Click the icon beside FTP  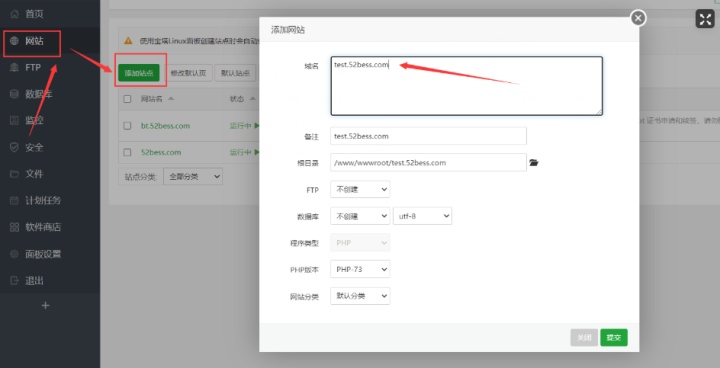[15, 68]
